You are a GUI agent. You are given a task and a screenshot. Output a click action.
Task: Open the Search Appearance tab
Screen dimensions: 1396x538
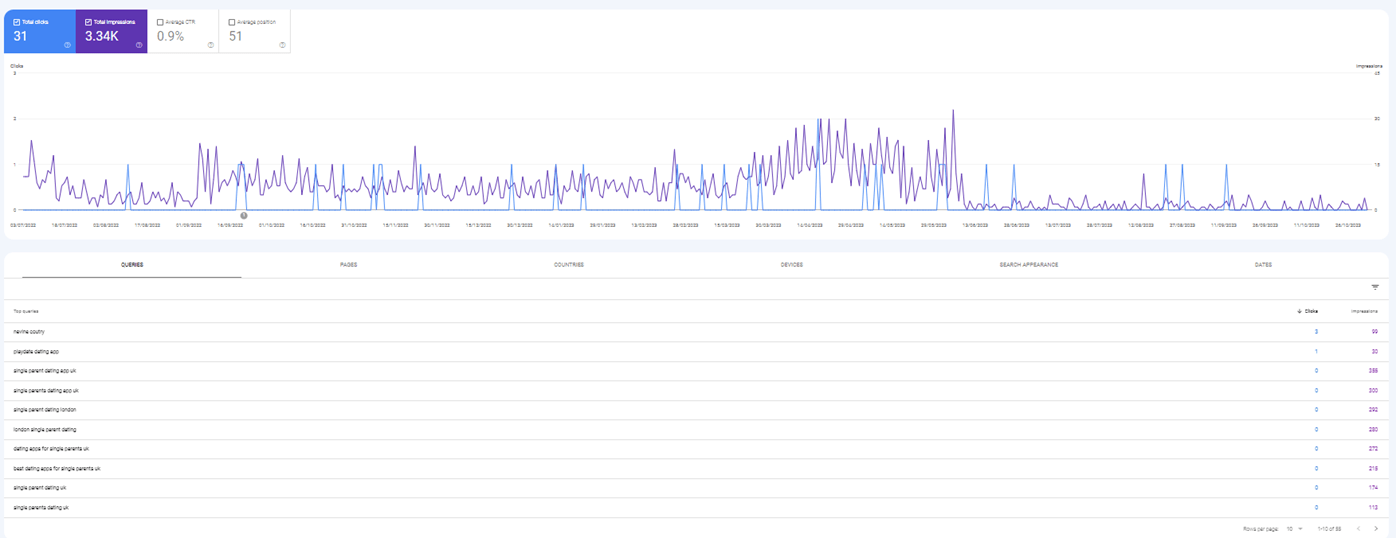tap(1028, 265)
